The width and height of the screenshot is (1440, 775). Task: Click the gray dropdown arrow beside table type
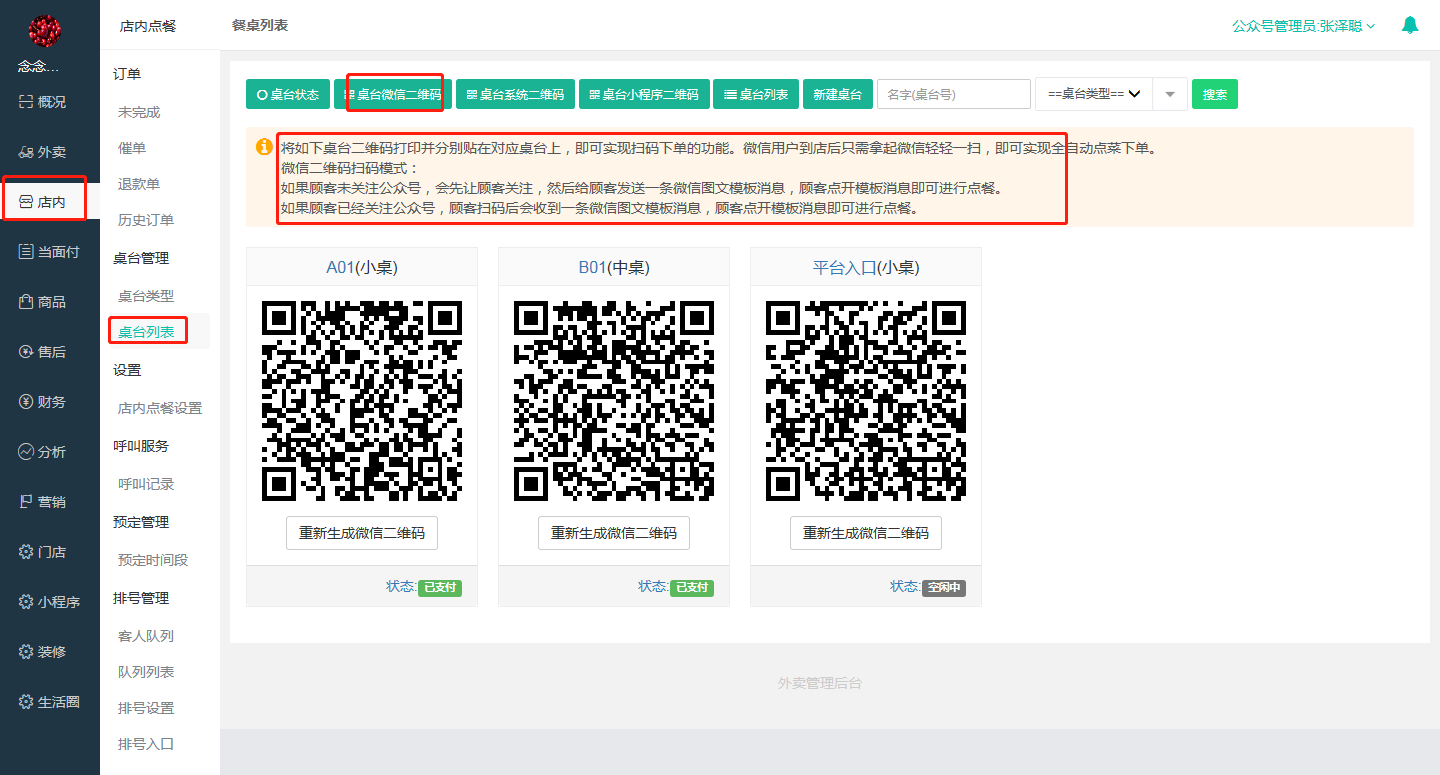pyautogui.click(x=1170, y=94)
